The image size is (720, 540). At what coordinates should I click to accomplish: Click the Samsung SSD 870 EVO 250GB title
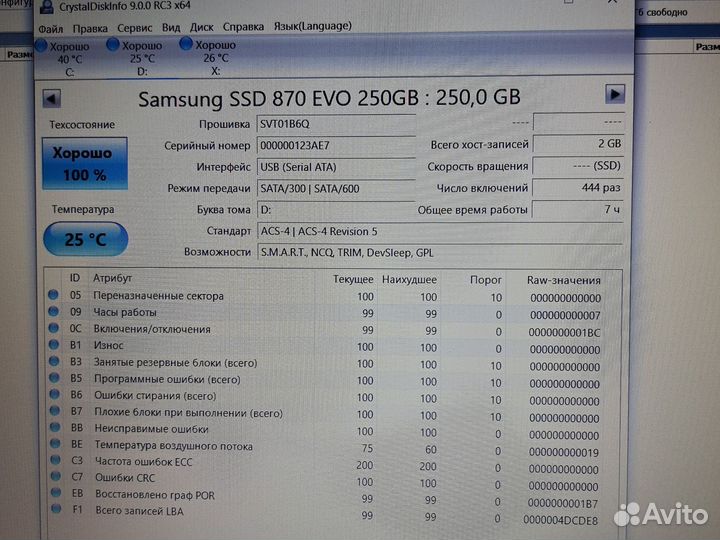click(329, 98)
